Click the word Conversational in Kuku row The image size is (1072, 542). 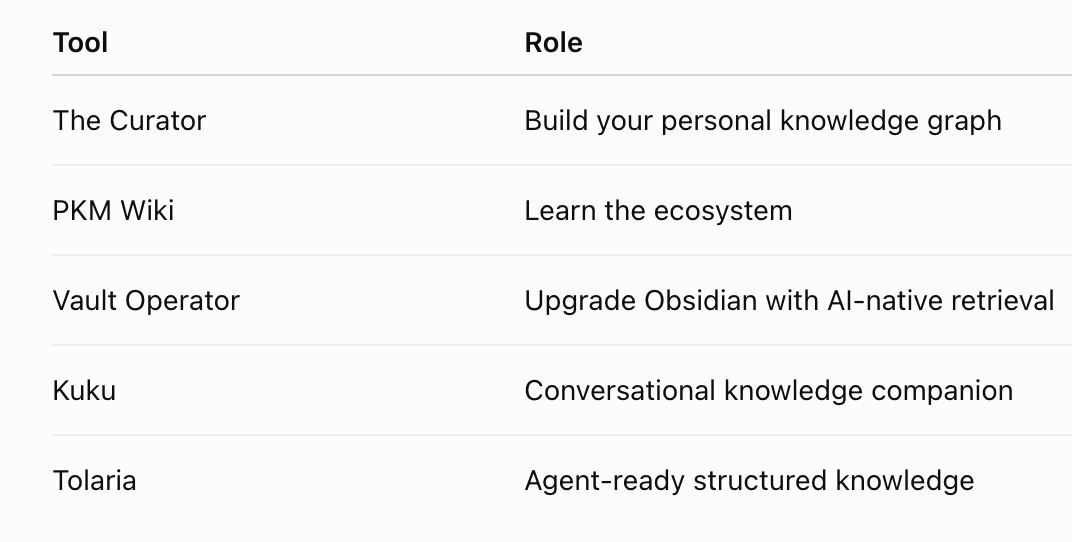(x=621, y=391)
